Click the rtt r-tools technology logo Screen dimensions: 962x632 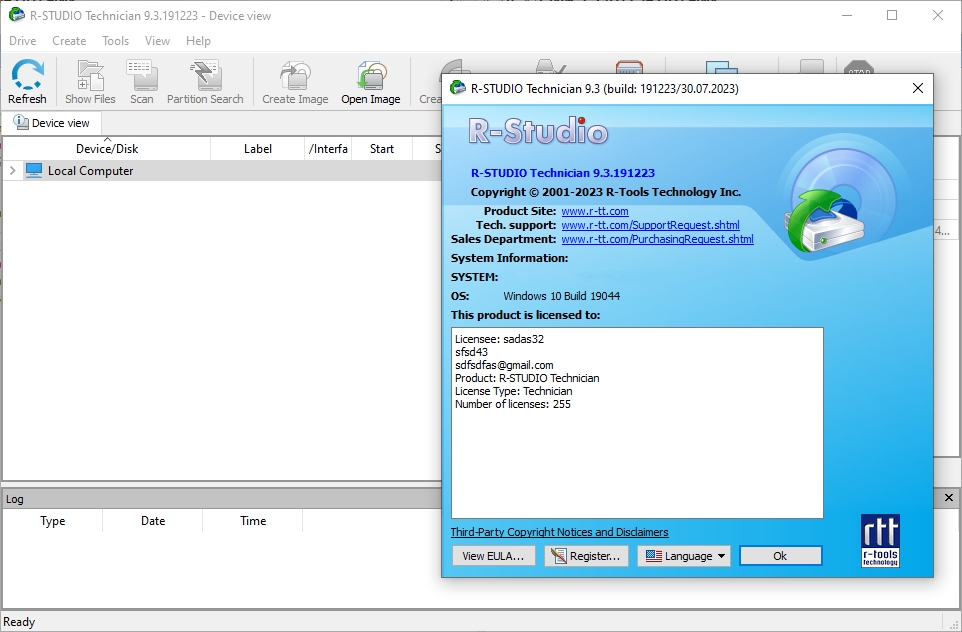[880, 541]
